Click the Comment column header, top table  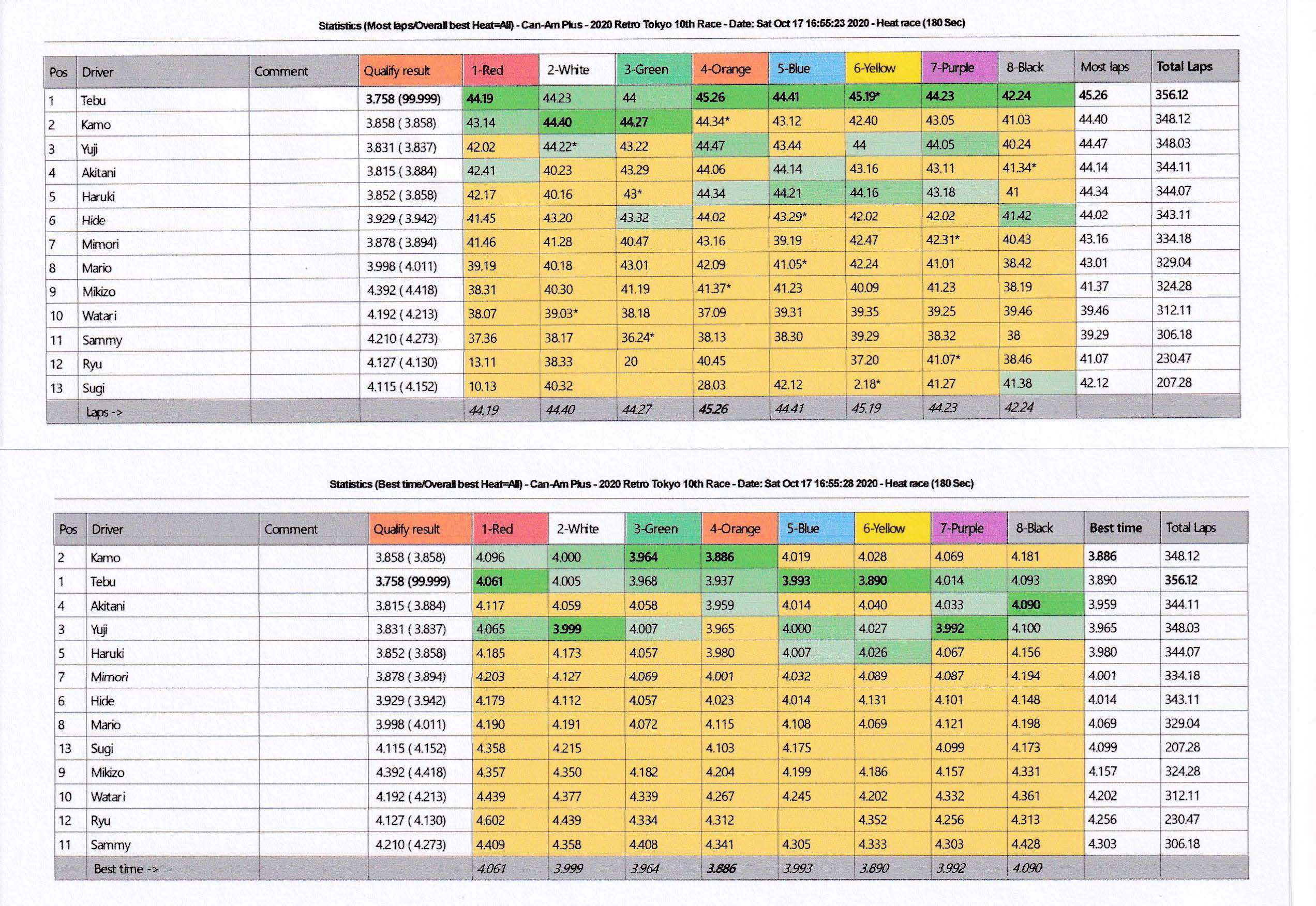281,71
